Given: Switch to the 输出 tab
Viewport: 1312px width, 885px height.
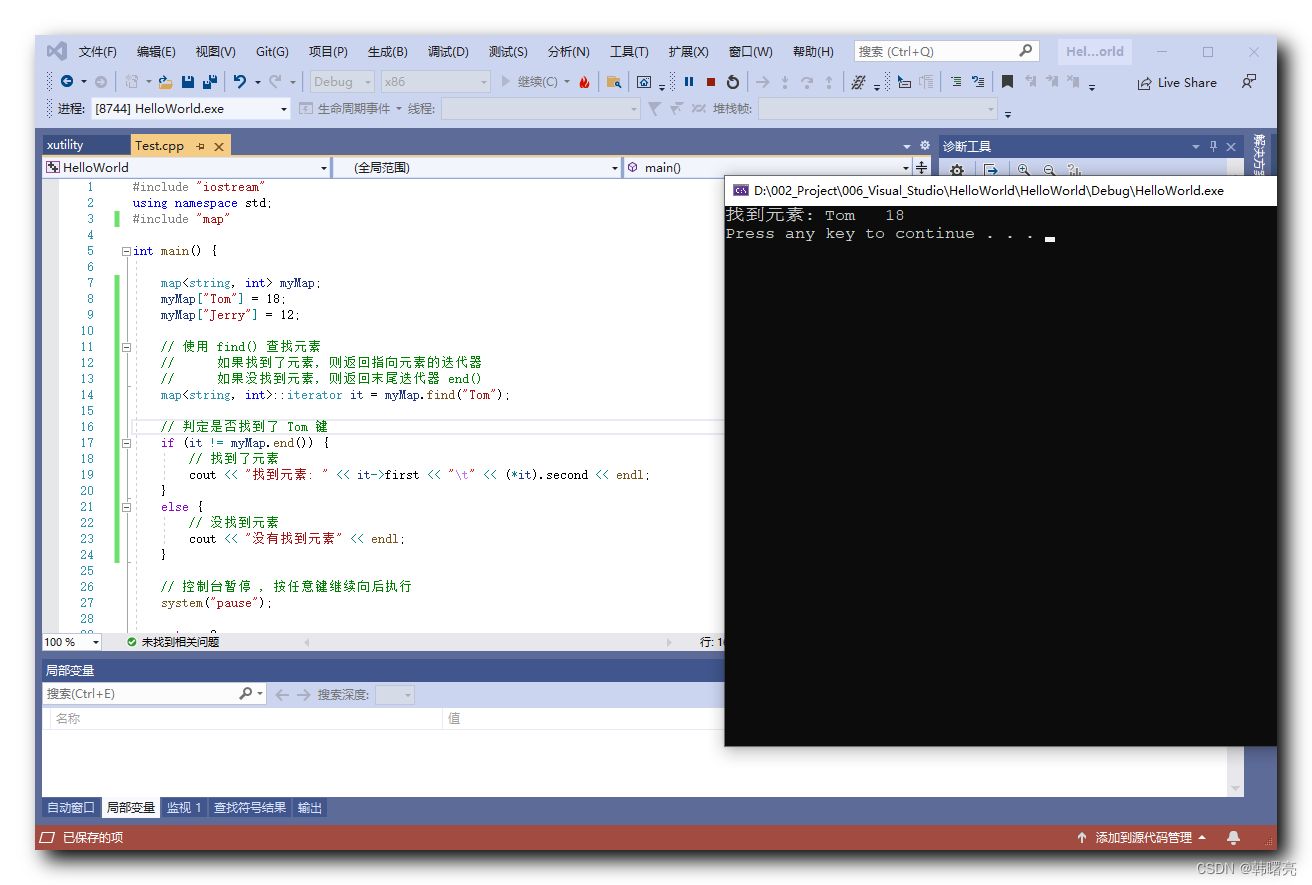Looking at the screenshot, I should point(310,808).
